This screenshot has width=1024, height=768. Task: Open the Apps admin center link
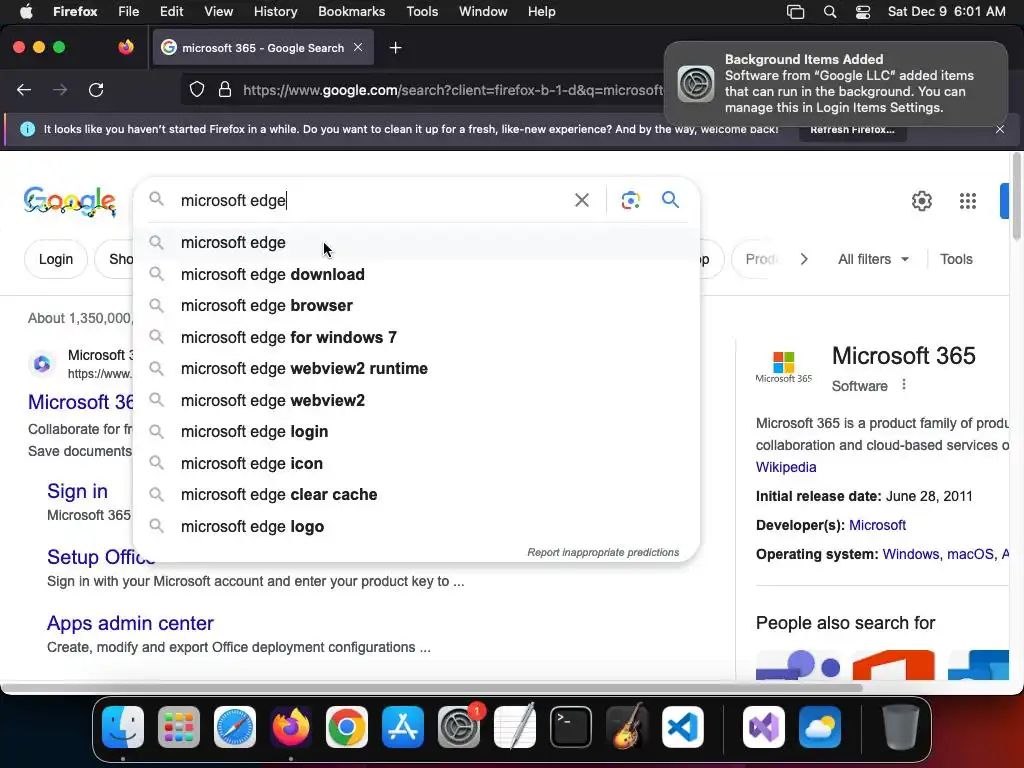130,623
